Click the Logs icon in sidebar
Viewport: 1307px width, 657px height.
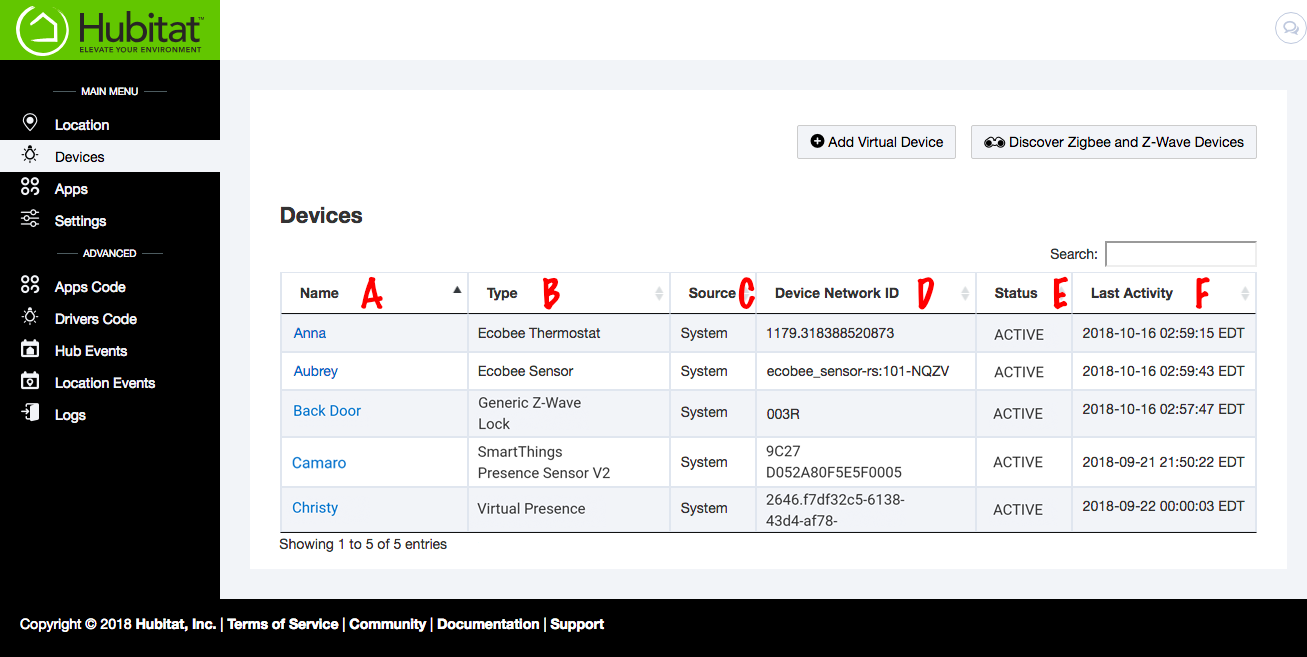coord(30,413)
